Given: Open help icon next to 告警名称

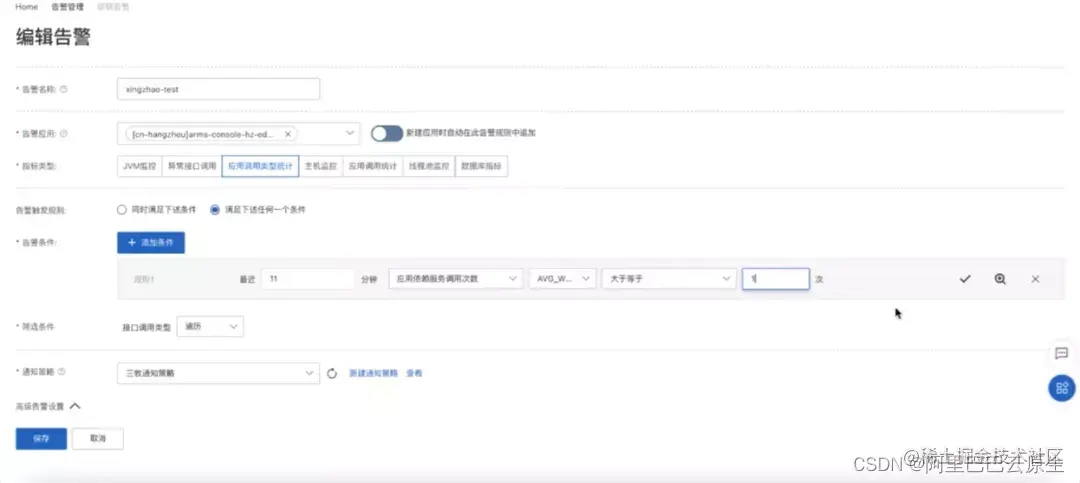Looking at the screenshot, I should pos(64,90).
